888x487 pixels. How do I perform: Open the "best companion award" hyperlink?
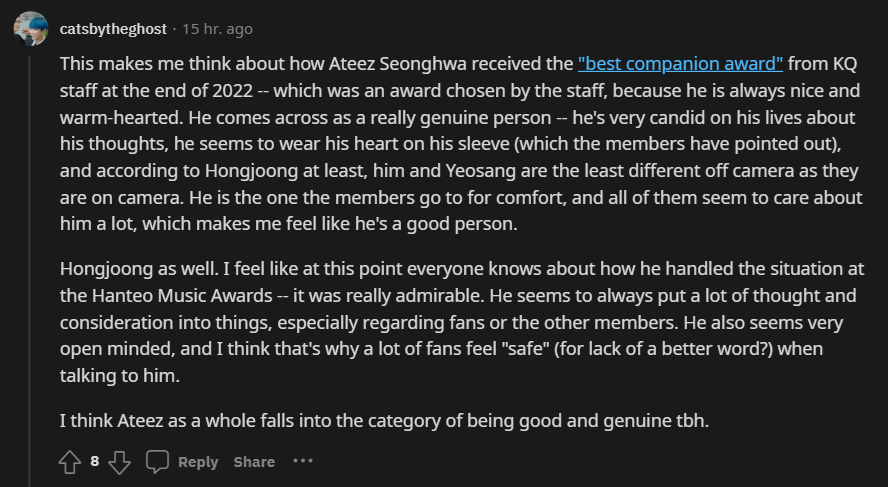click(x=680, y=62)
